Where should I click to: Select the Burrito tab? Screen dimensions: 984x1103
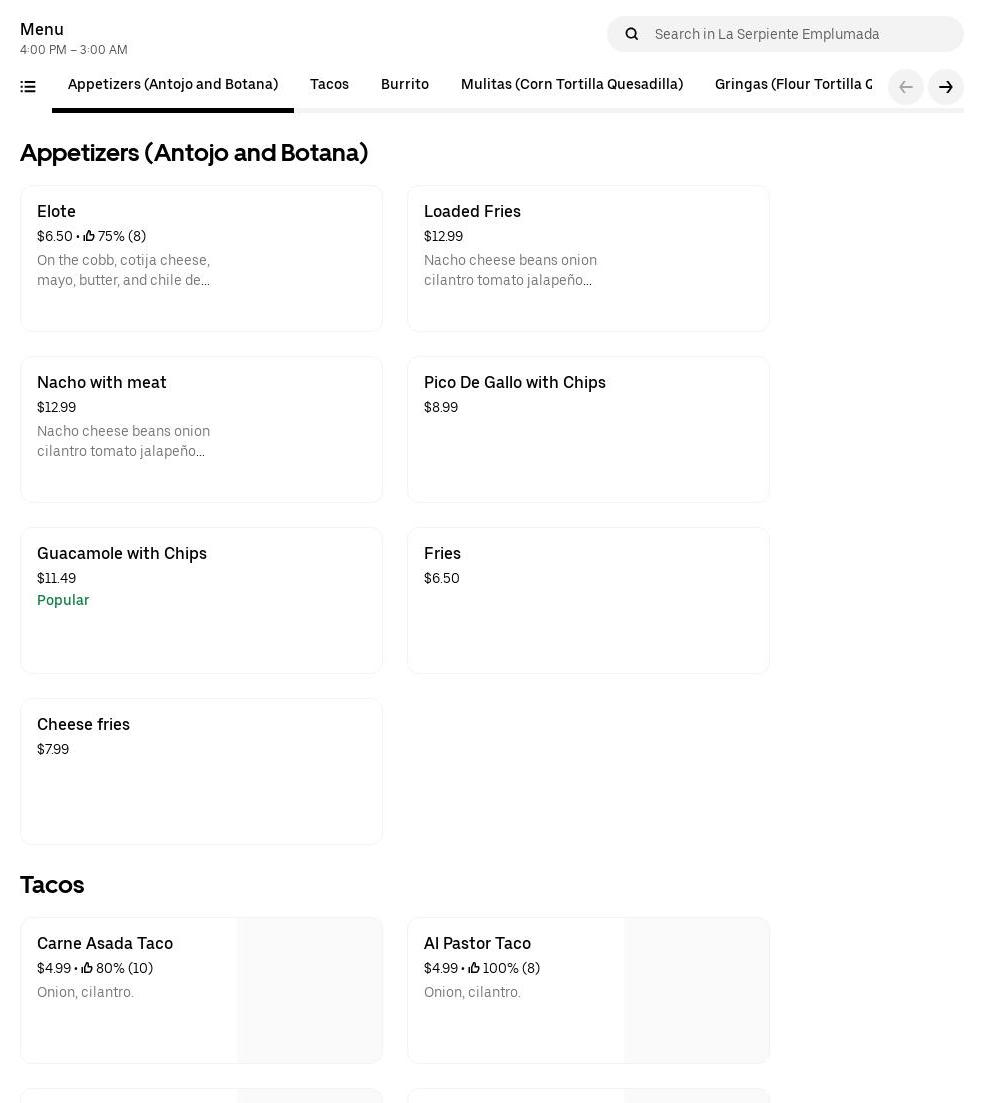point(404,85)
